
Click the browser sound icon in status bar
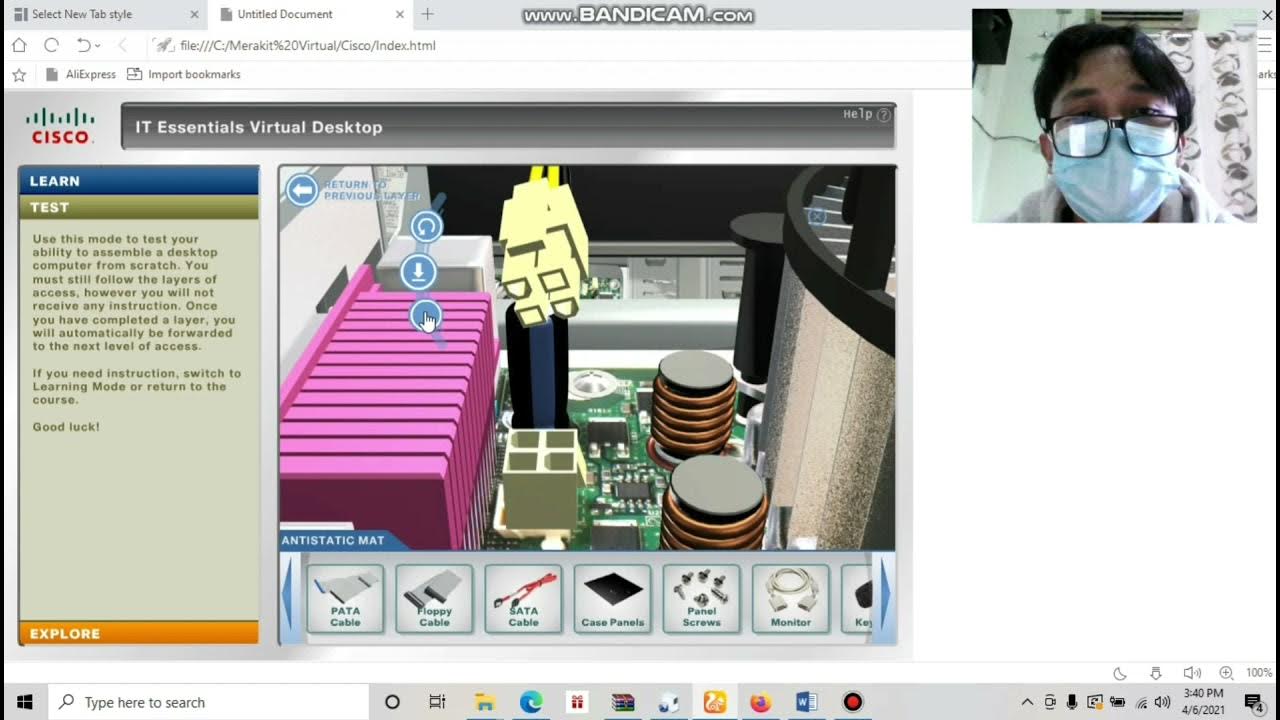(x=1192, y=673)
